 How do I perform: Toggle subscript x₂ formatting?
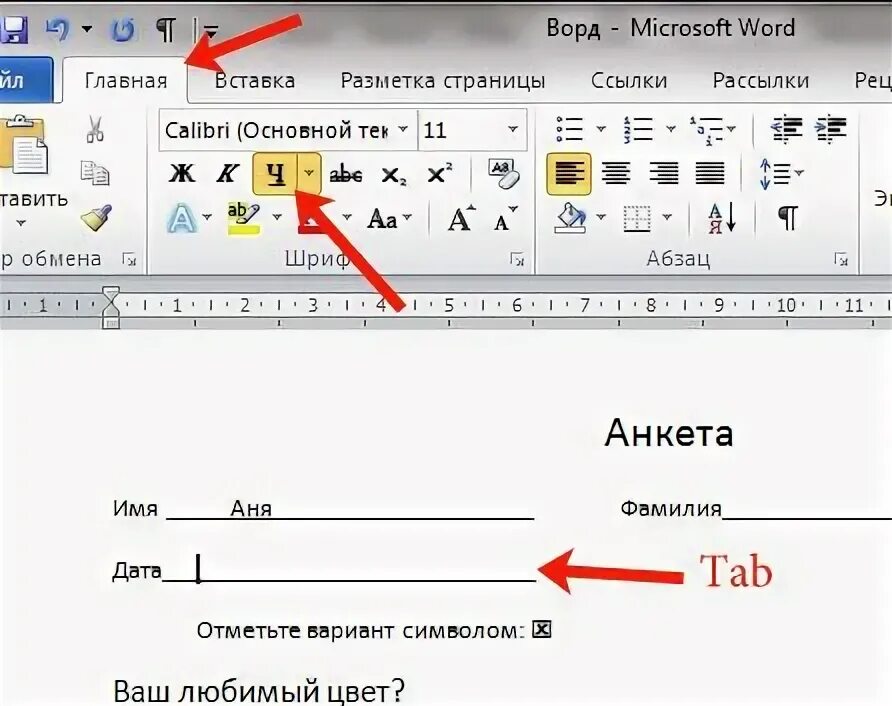(x=394, y=175)
